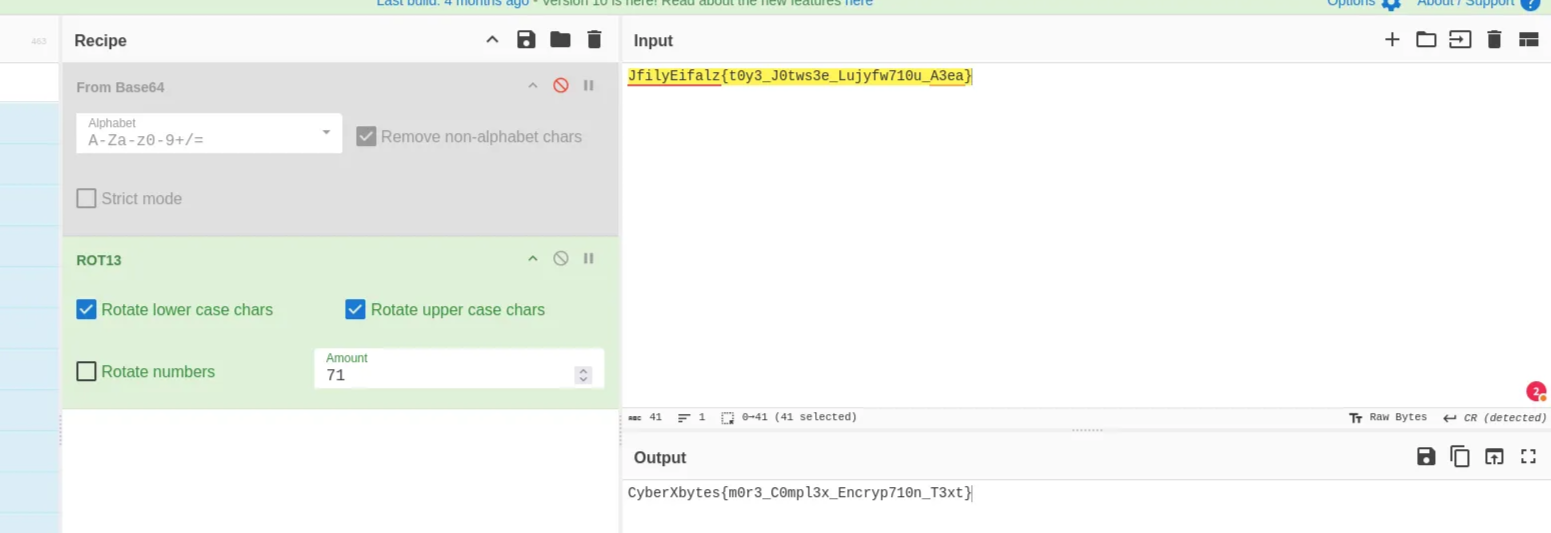Save the current recipe
This screenshot has width=1551, height=533.
pyautogui.click(x=526, y=40)
